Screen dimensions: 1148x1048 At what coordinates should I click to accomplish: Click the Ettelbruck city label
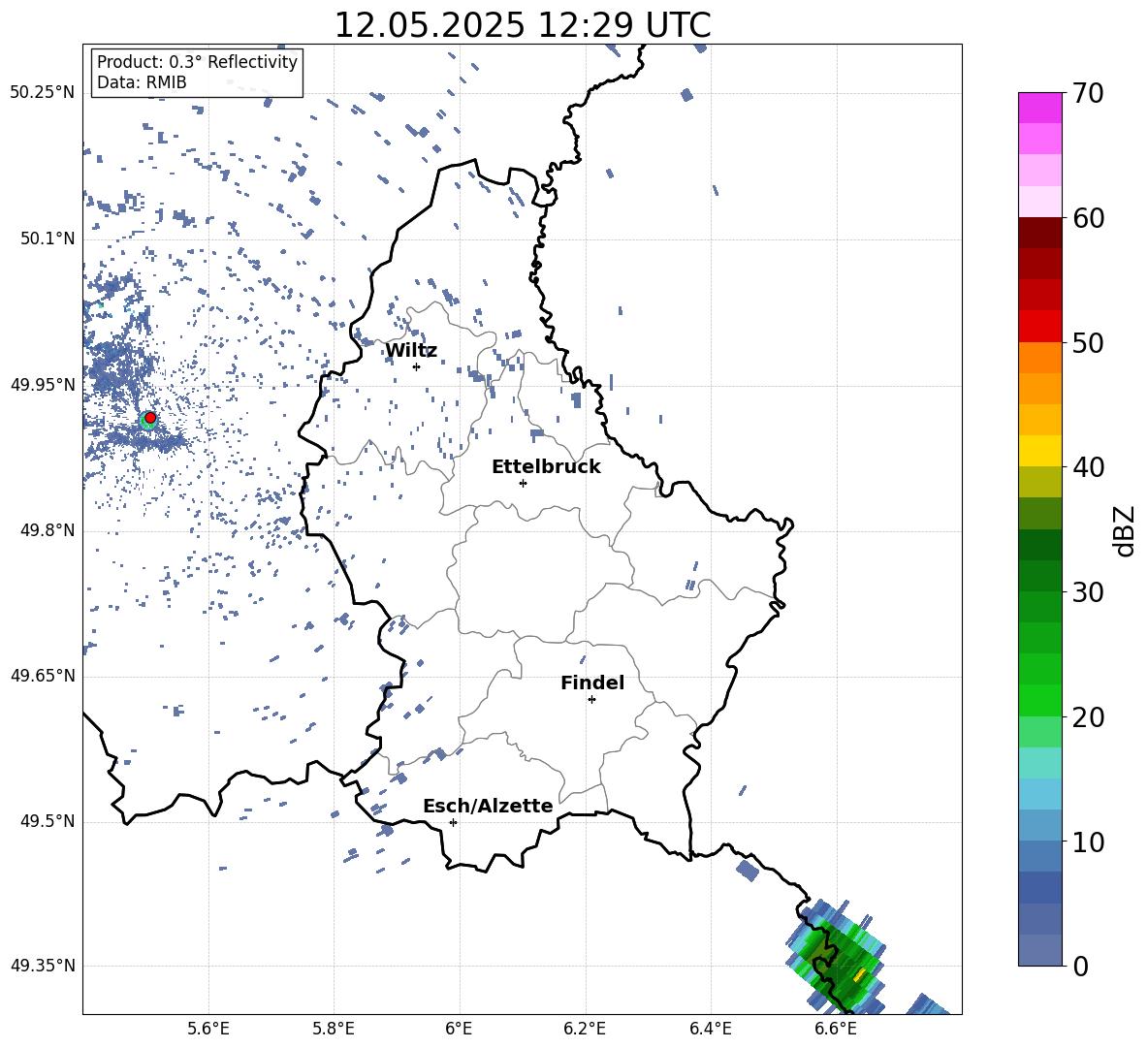click(546, 466)
